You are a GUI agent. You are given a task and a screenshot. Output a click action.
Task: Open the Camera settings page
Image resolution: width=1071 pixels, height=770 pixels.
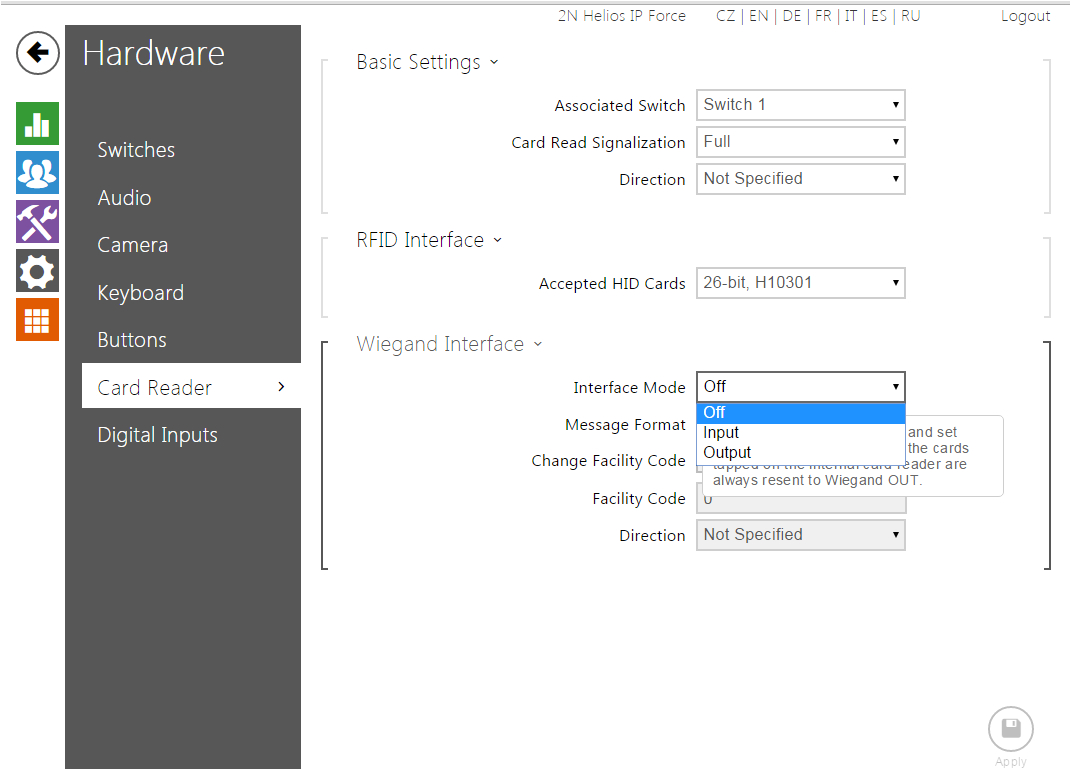(x=132, y=245)
